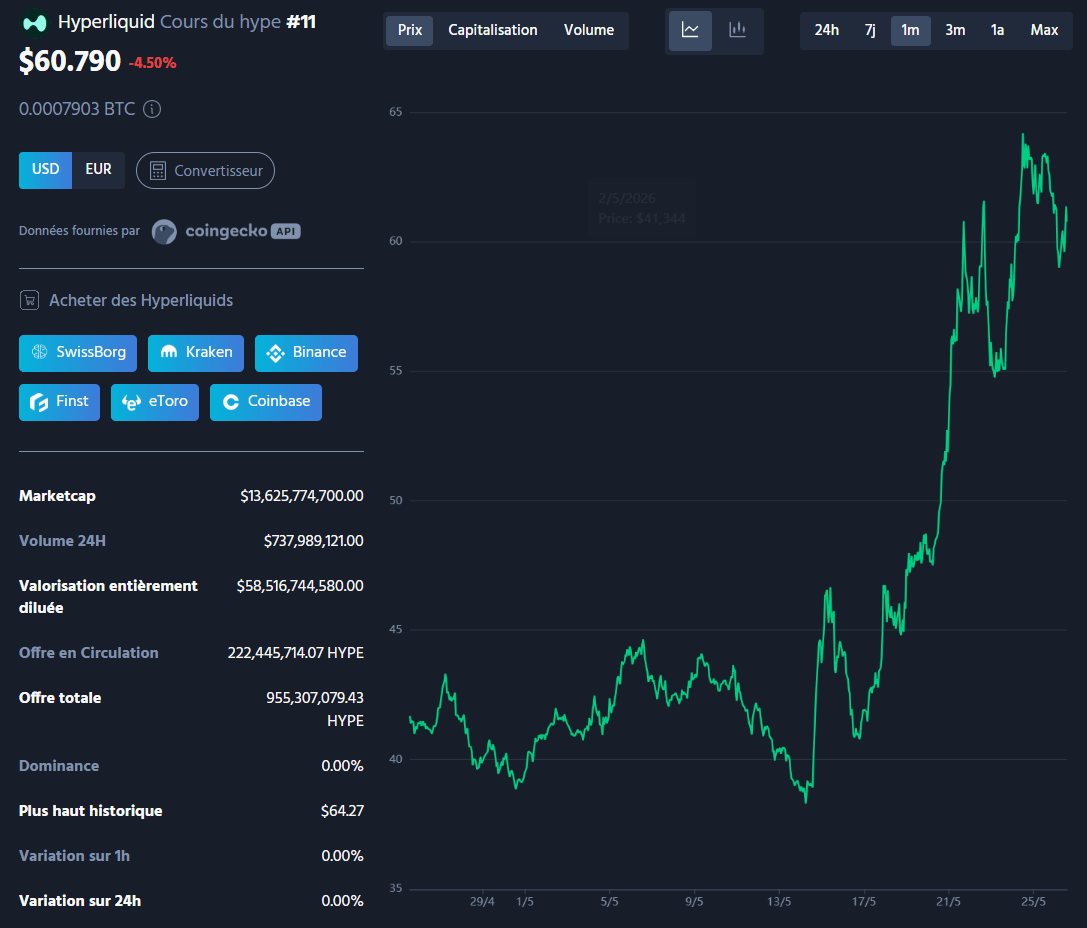Click the all-time high $64.27 value
This screenshot has height=928, width=1087.
point(342,811)
